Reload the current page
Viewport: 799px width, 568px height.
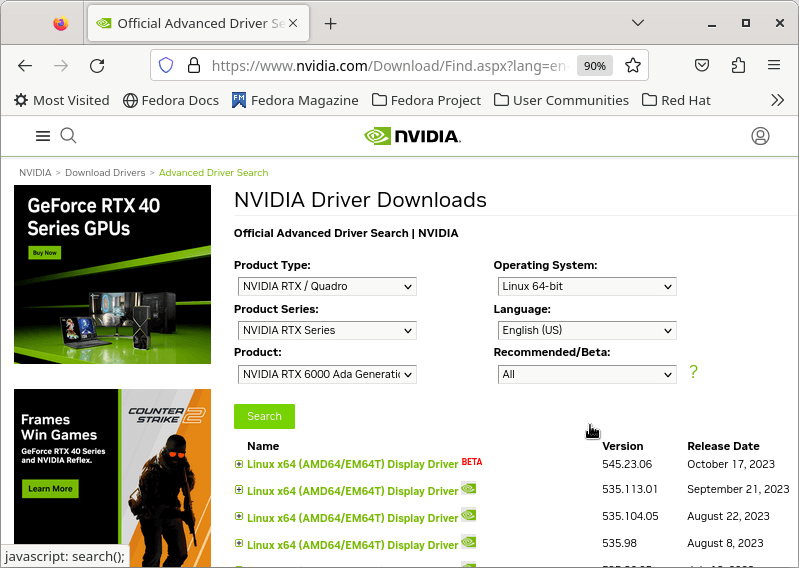click(97, 66)
